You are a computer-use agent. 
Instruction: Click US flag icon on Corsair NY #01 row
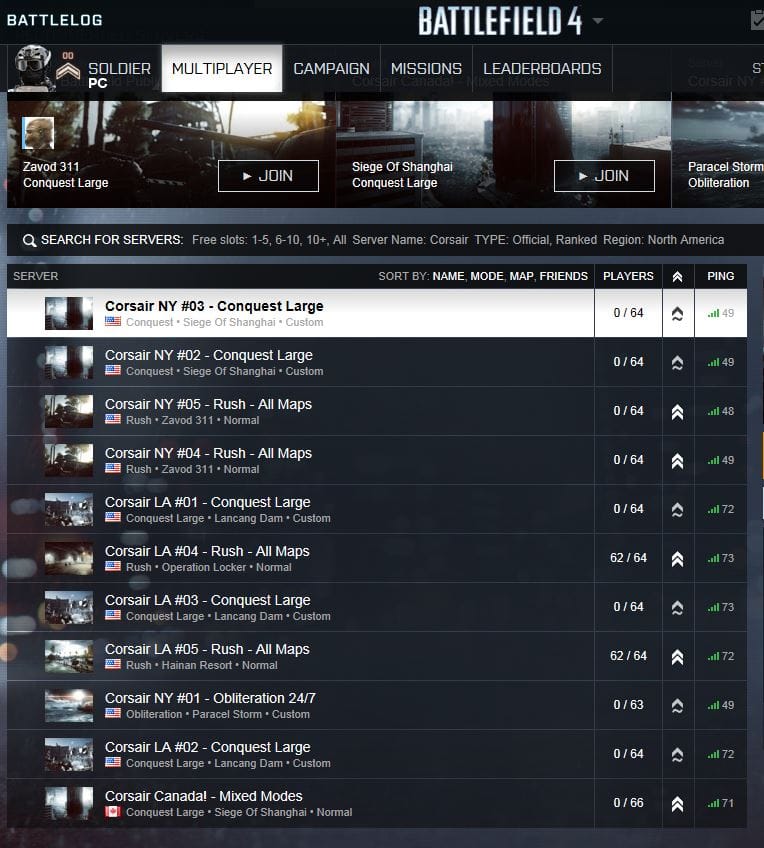click(x=113, y=714)
